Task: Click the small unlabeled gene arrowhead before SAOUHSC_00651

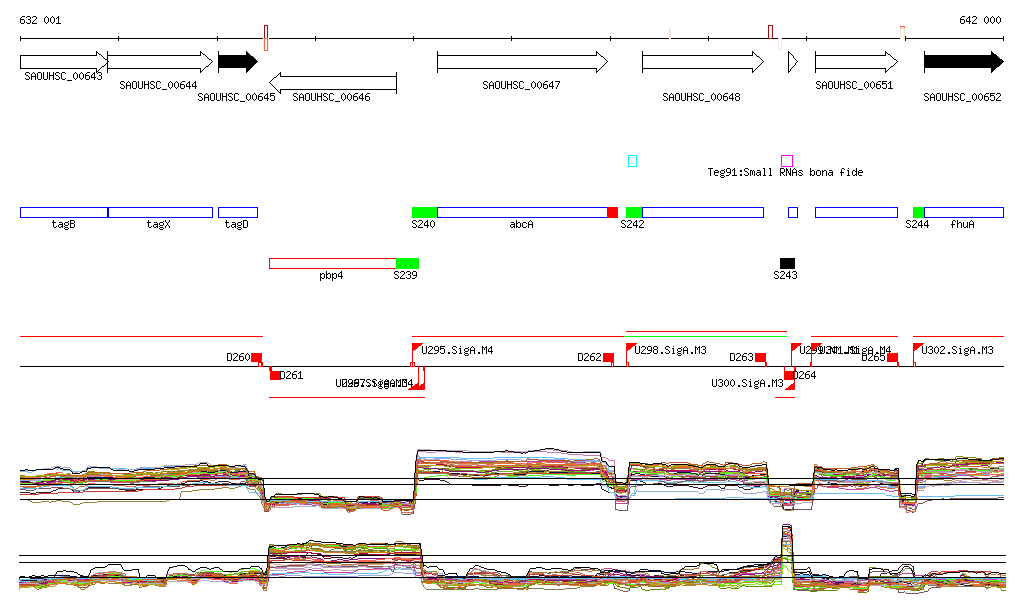Action: point(793,62)
